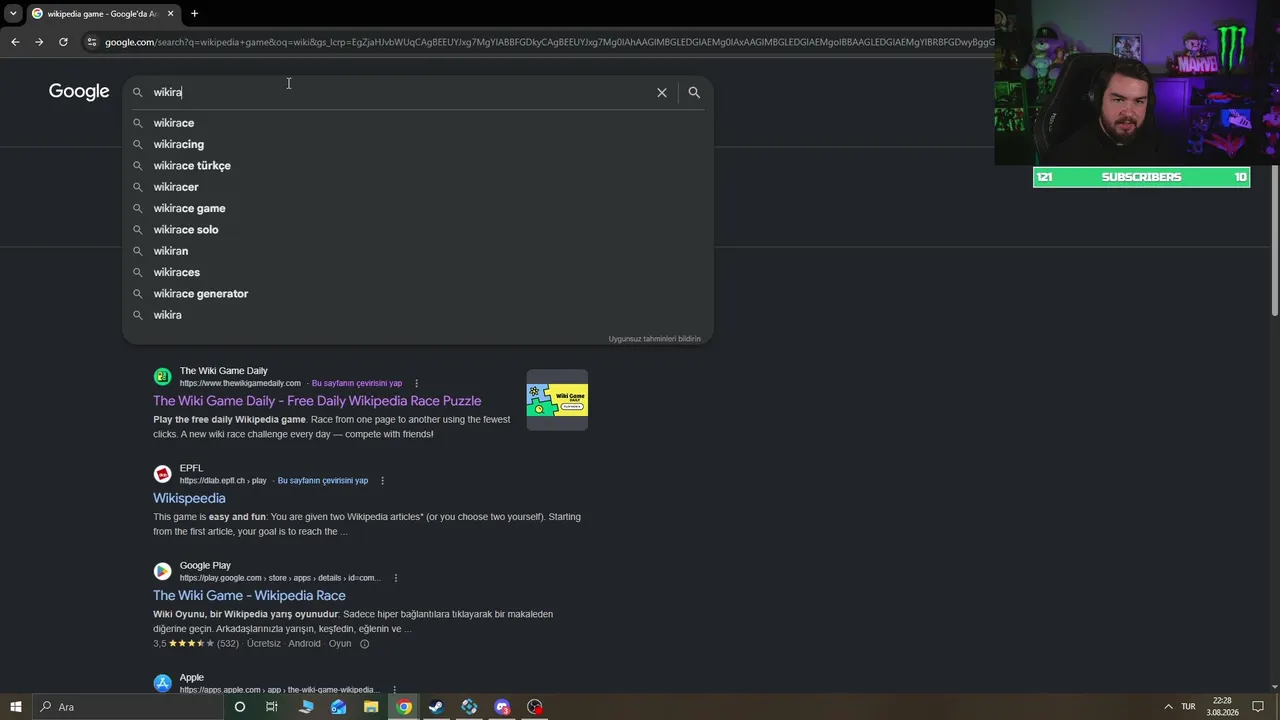Viewport: 1280px width, 720px height.
Task: Open the Wiki Game Daily puzzle thumbnail
Action: pyautogui.click(x=557, y=400)
